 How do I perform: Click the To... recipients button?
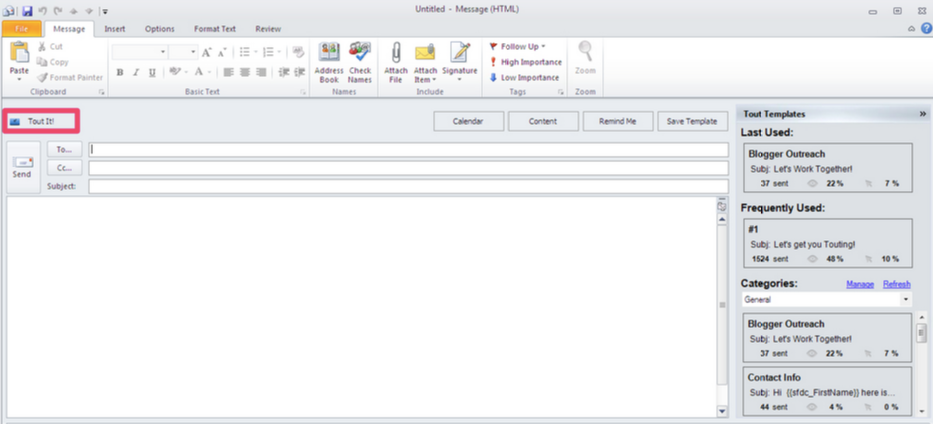coord(64,150)
